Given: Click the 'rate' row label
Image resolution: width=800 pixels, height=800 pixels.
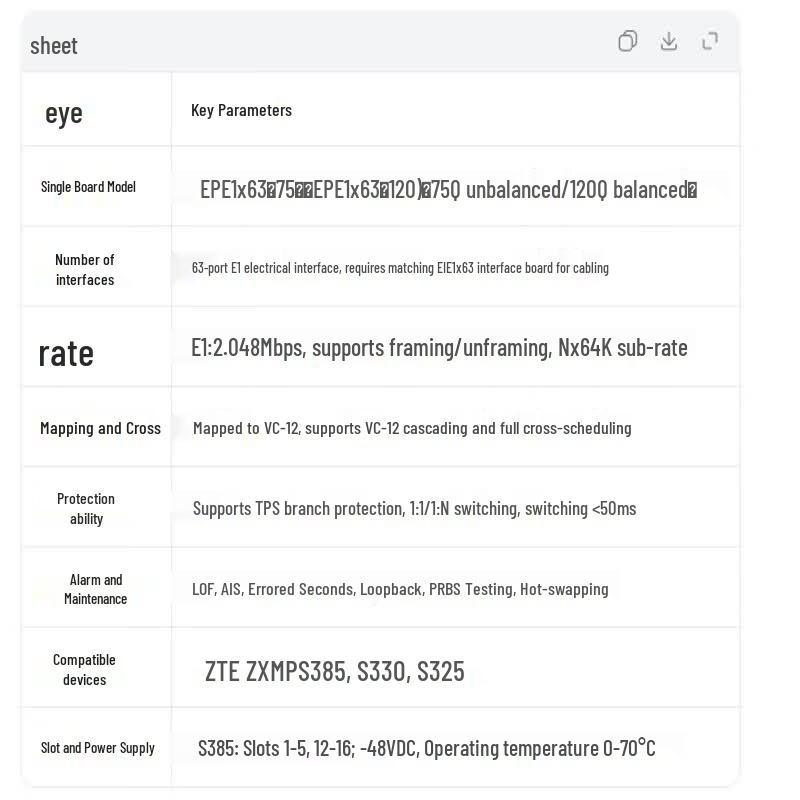Looking at the screenshot, I should click(x=66, y=354).
